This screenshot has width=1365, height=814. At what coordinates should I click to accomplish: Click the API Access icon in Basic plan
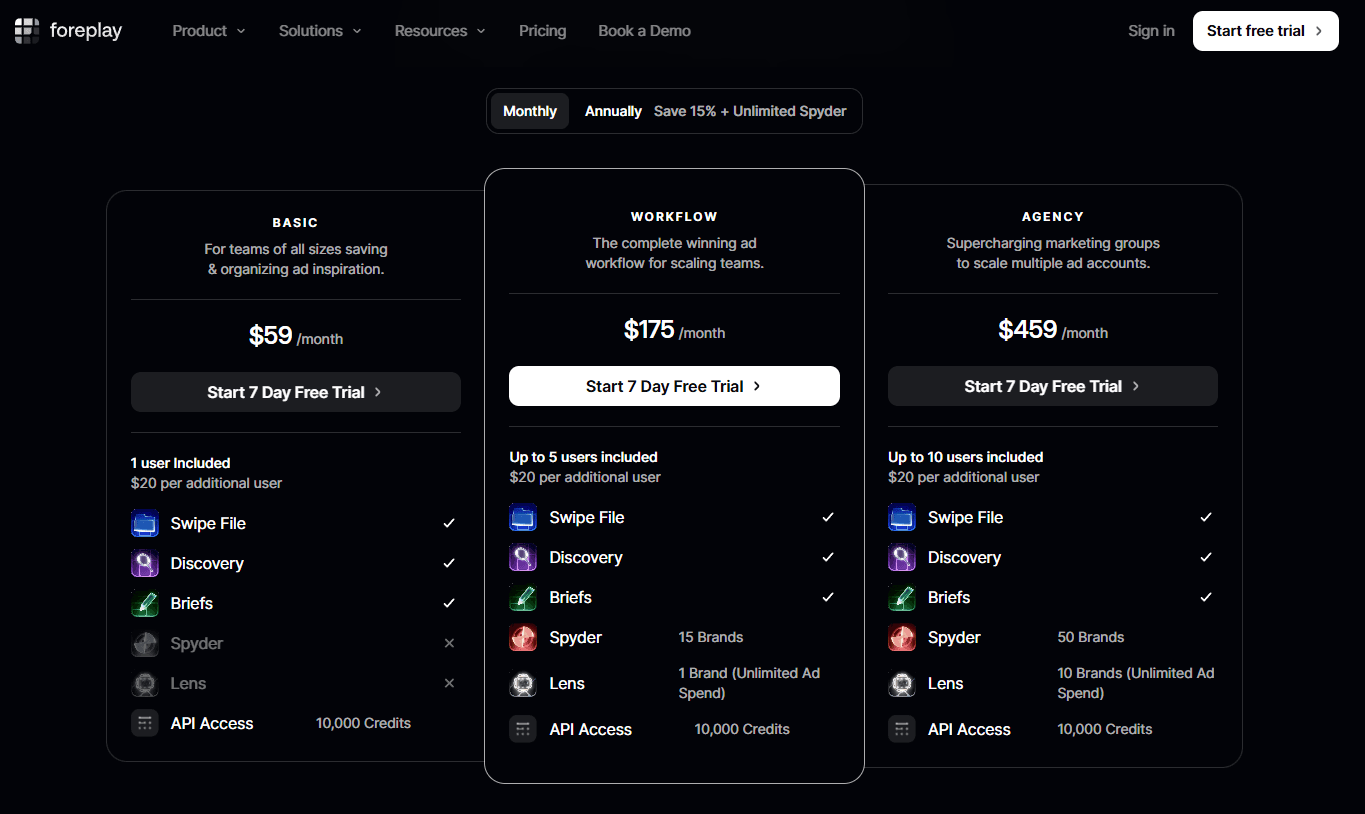pyautogui.click(x=145, y=723)
